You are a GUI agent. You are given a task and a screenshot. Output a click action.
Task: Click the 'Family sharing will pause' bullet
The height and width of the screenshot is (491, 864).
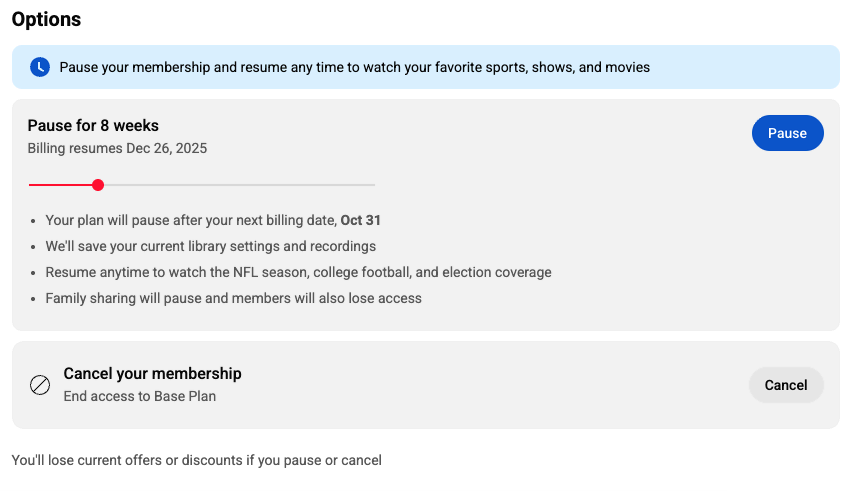(233, 298)
